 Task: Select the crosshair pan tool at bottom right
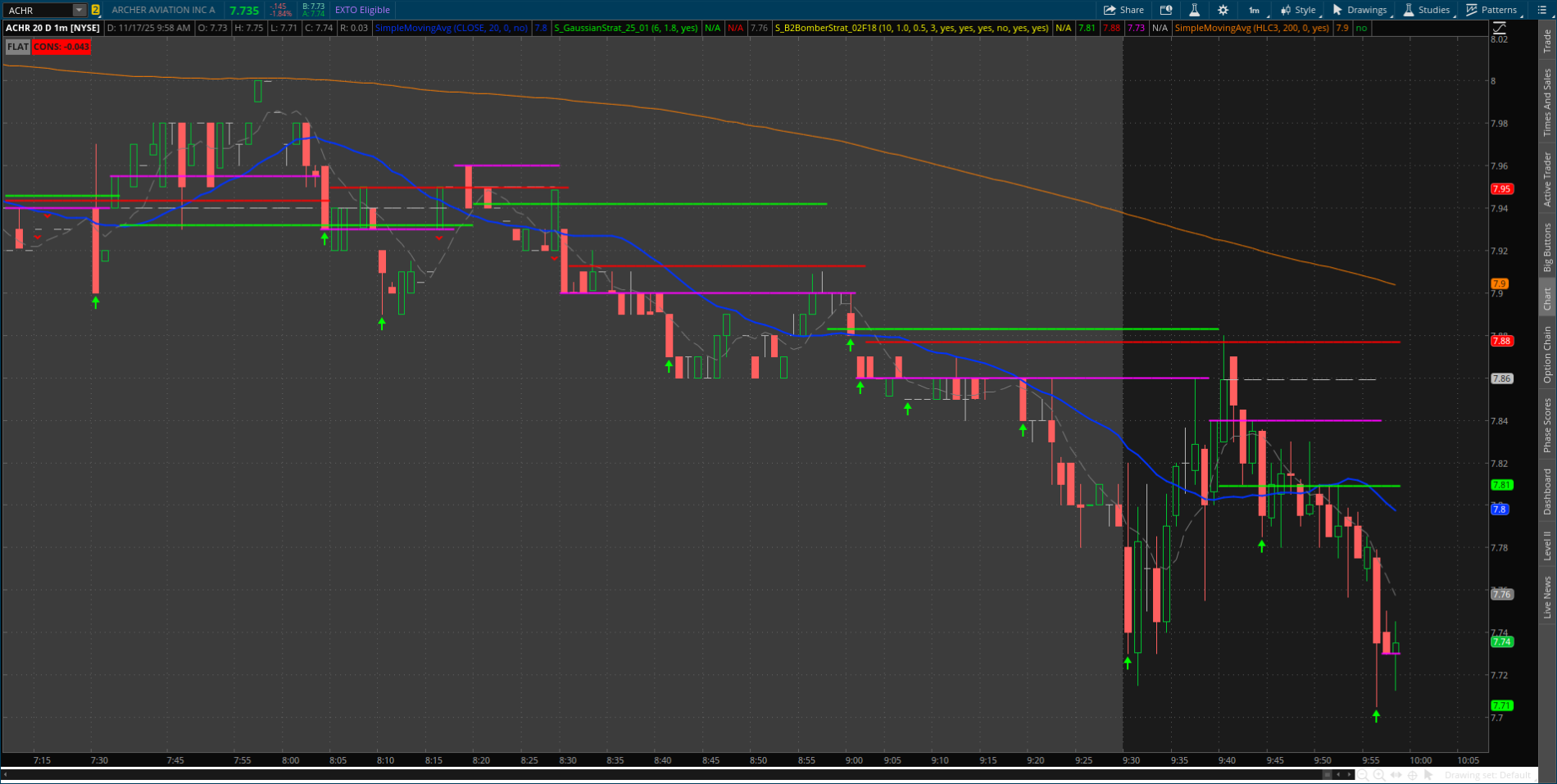[x=1413, y=774]
